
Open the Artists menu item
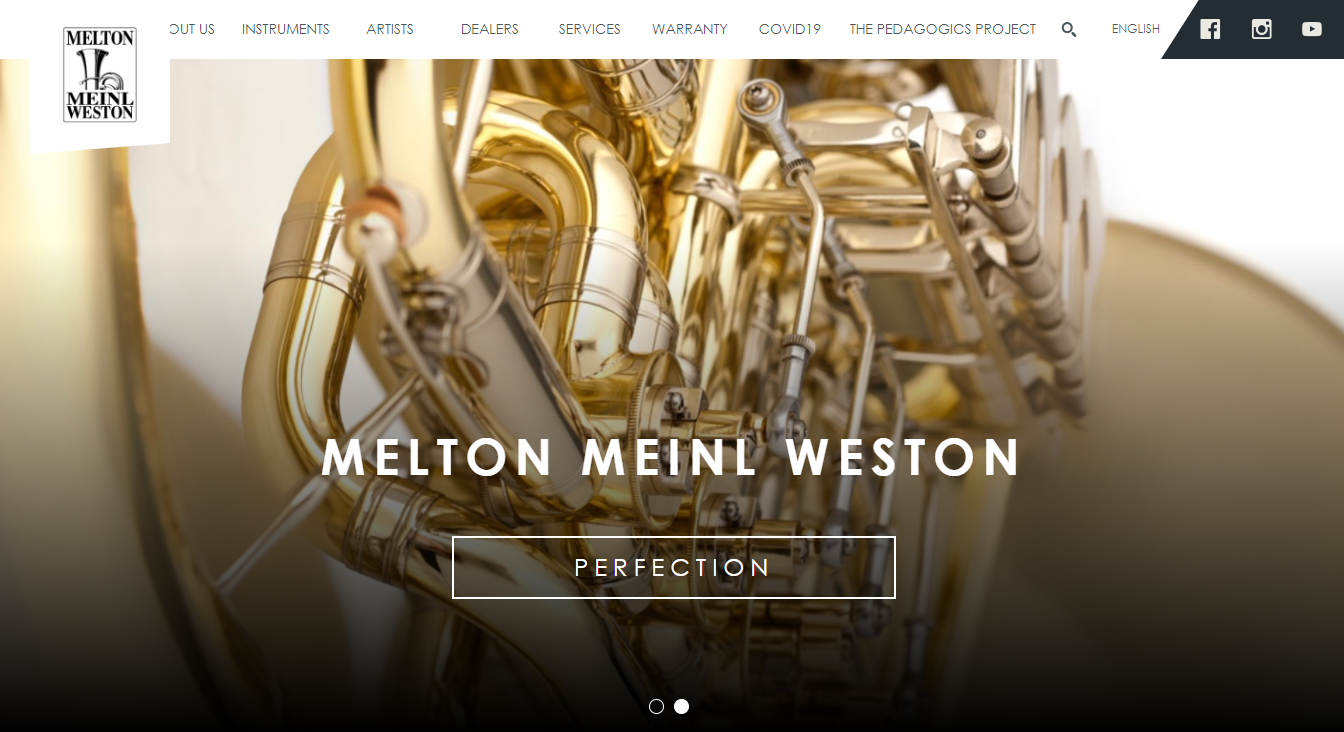pos(390,29)
